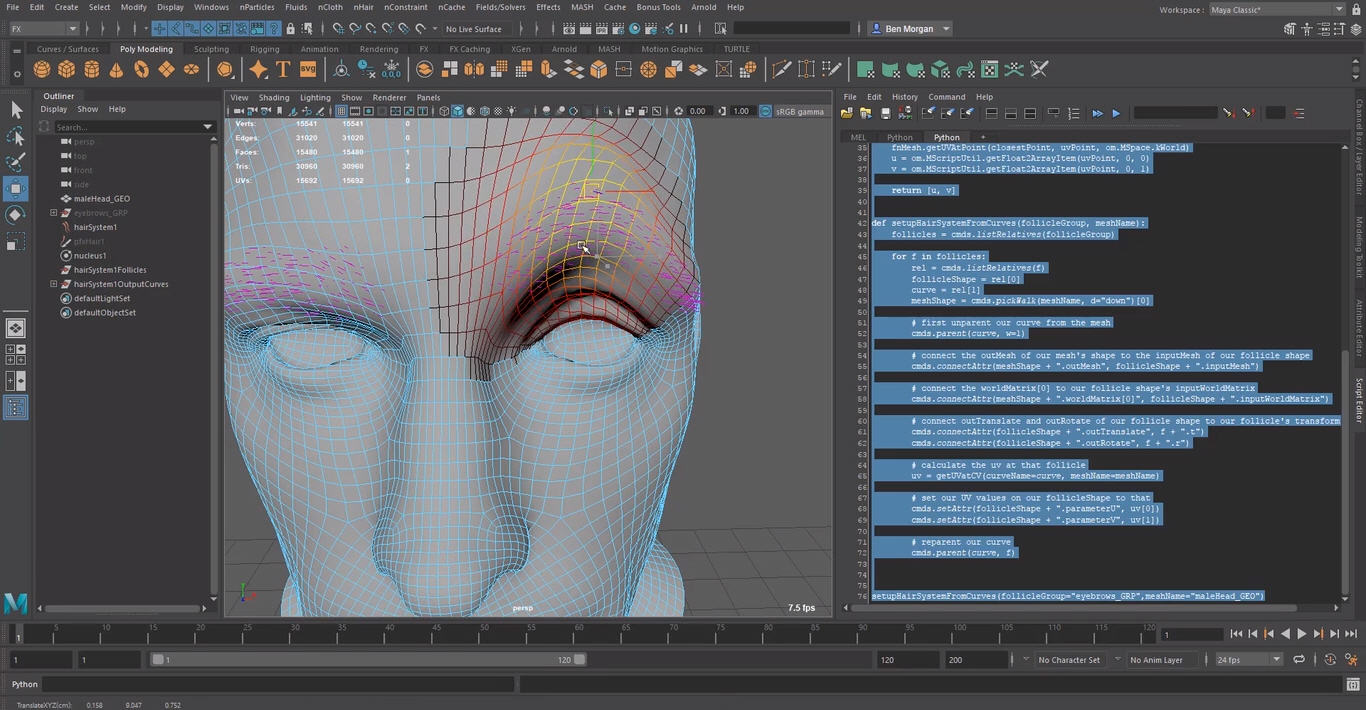The image size is (1366, 710).
Task: Toggle the sRGB gamma color management button
Action: tap(766, 111)
